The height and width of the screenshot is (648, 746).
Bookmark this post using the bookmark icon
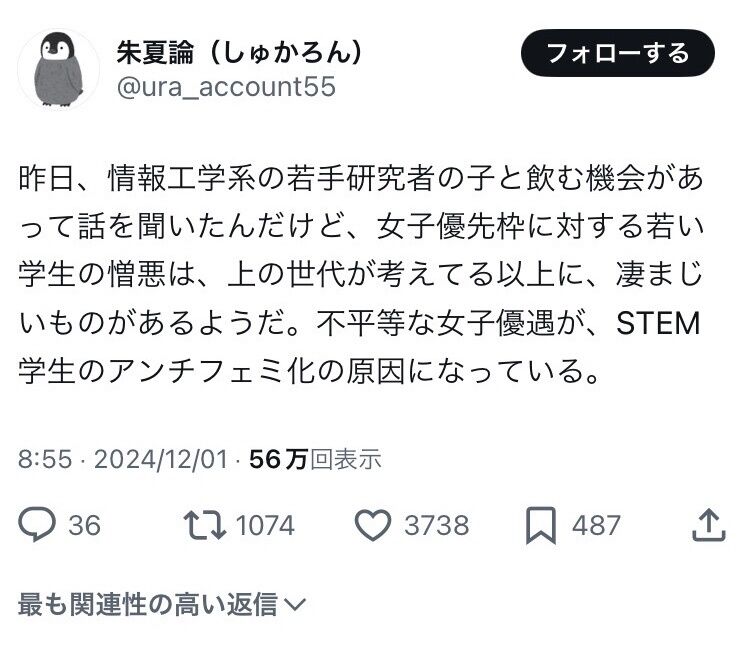[541, 525]
